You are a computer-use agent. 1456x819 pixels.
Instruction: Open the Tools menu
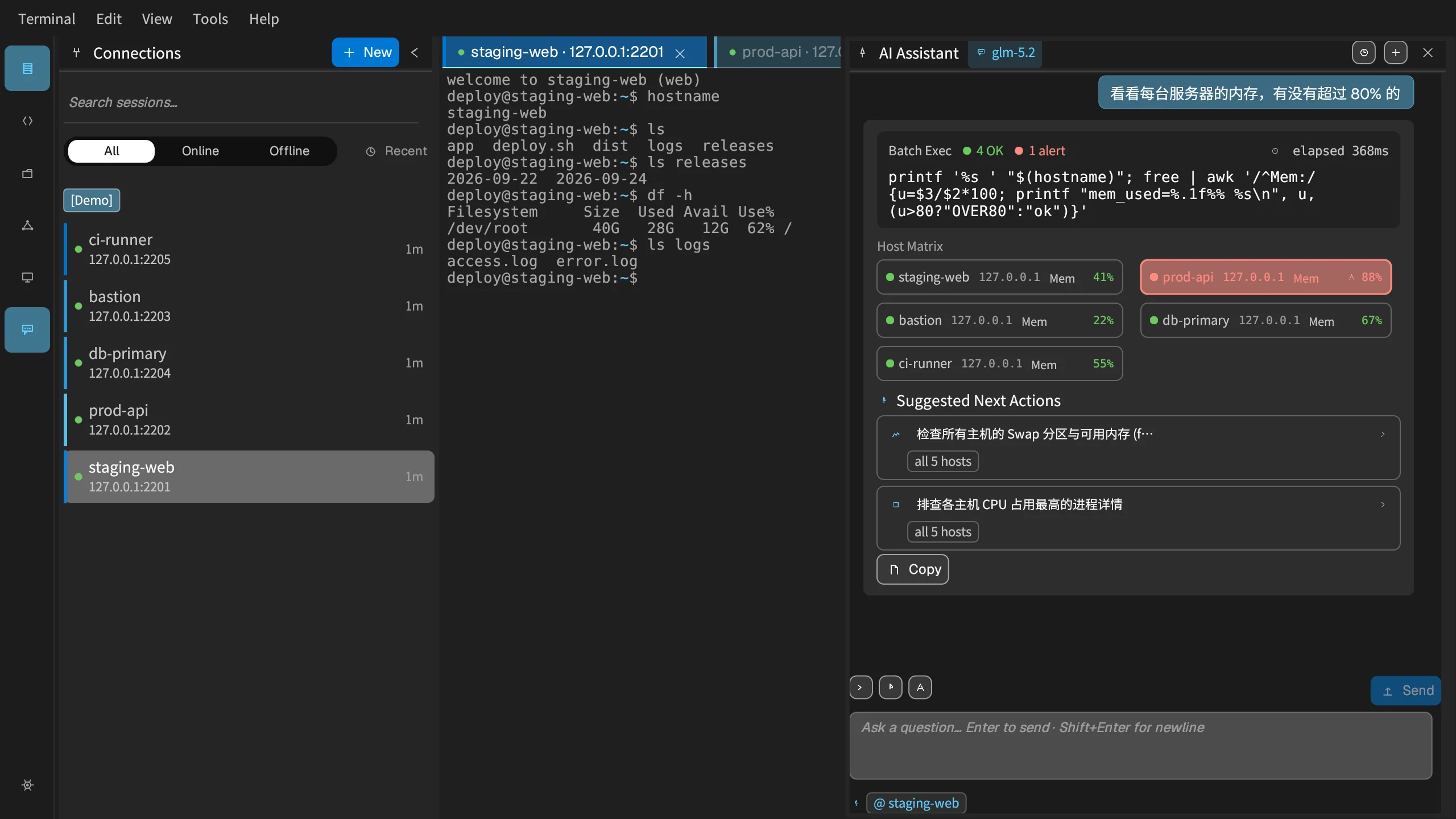[x=210, y=19]
